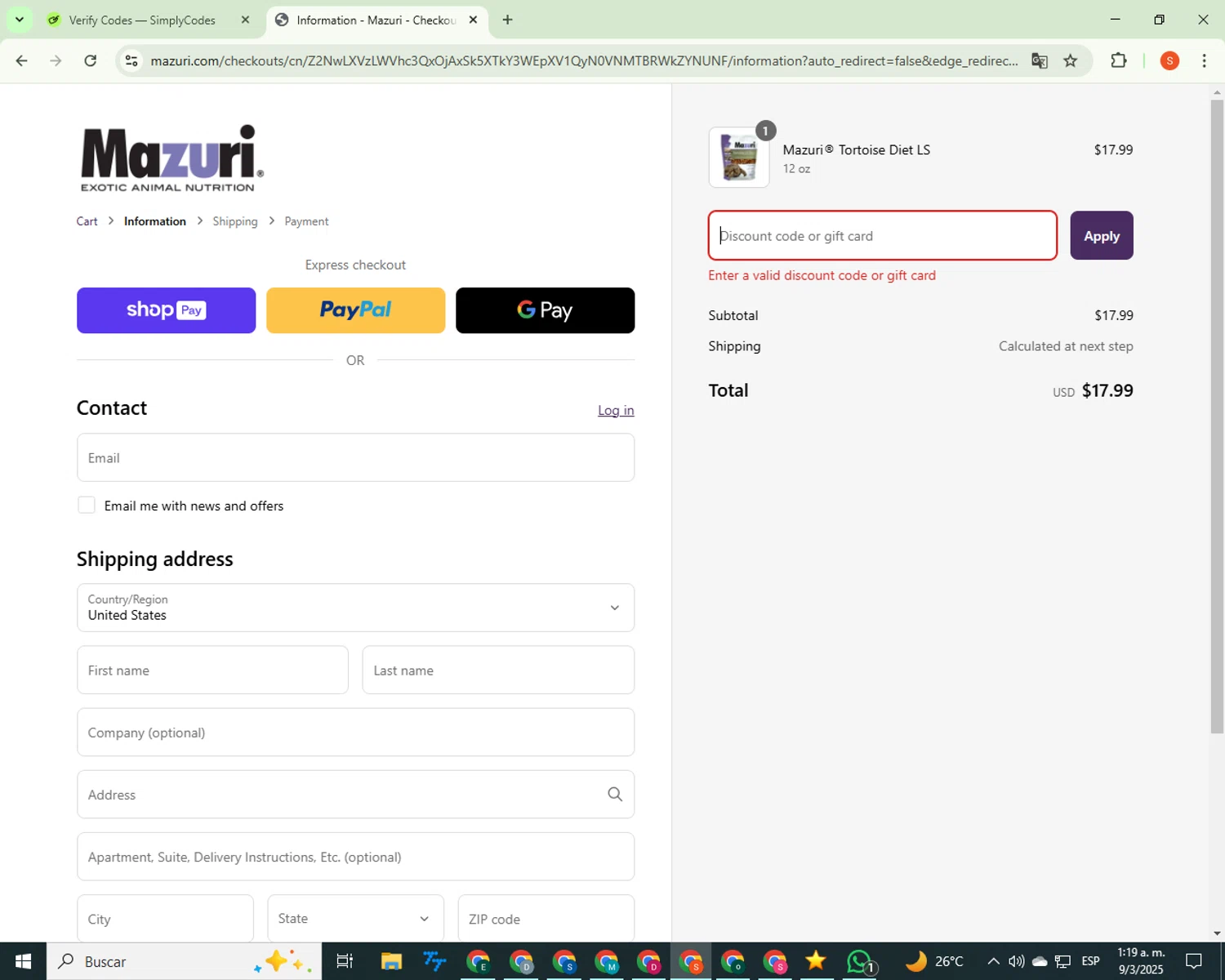Screen dimensions: 1225x980
Task: Click the Buscar taskbar search box
Action: (x=184, y=961)
